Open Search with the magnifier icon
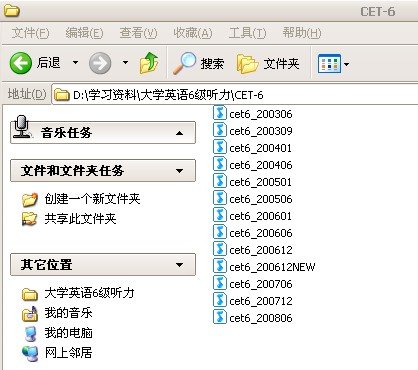Screen dimensions: 418x370 pos(184,63)
